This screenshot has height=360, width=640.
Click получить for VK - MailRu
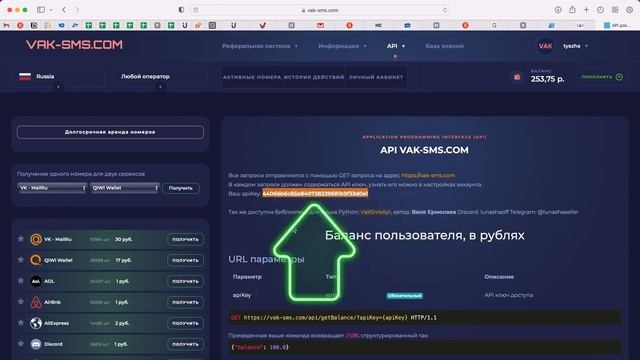click(x=185, y=239)
